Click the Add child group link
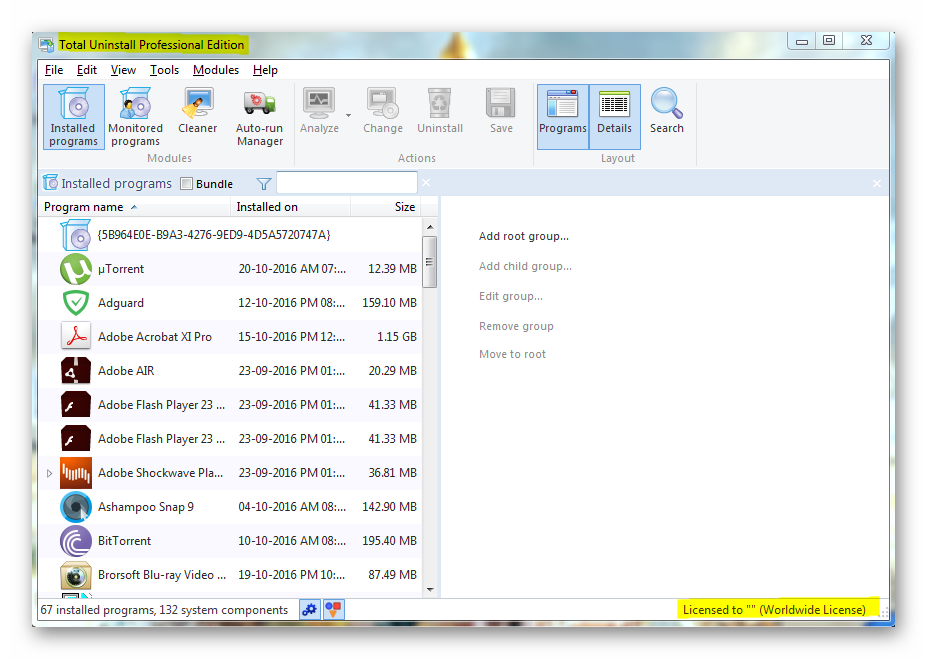This screenshot has height=659, width=927. point(525,266)
